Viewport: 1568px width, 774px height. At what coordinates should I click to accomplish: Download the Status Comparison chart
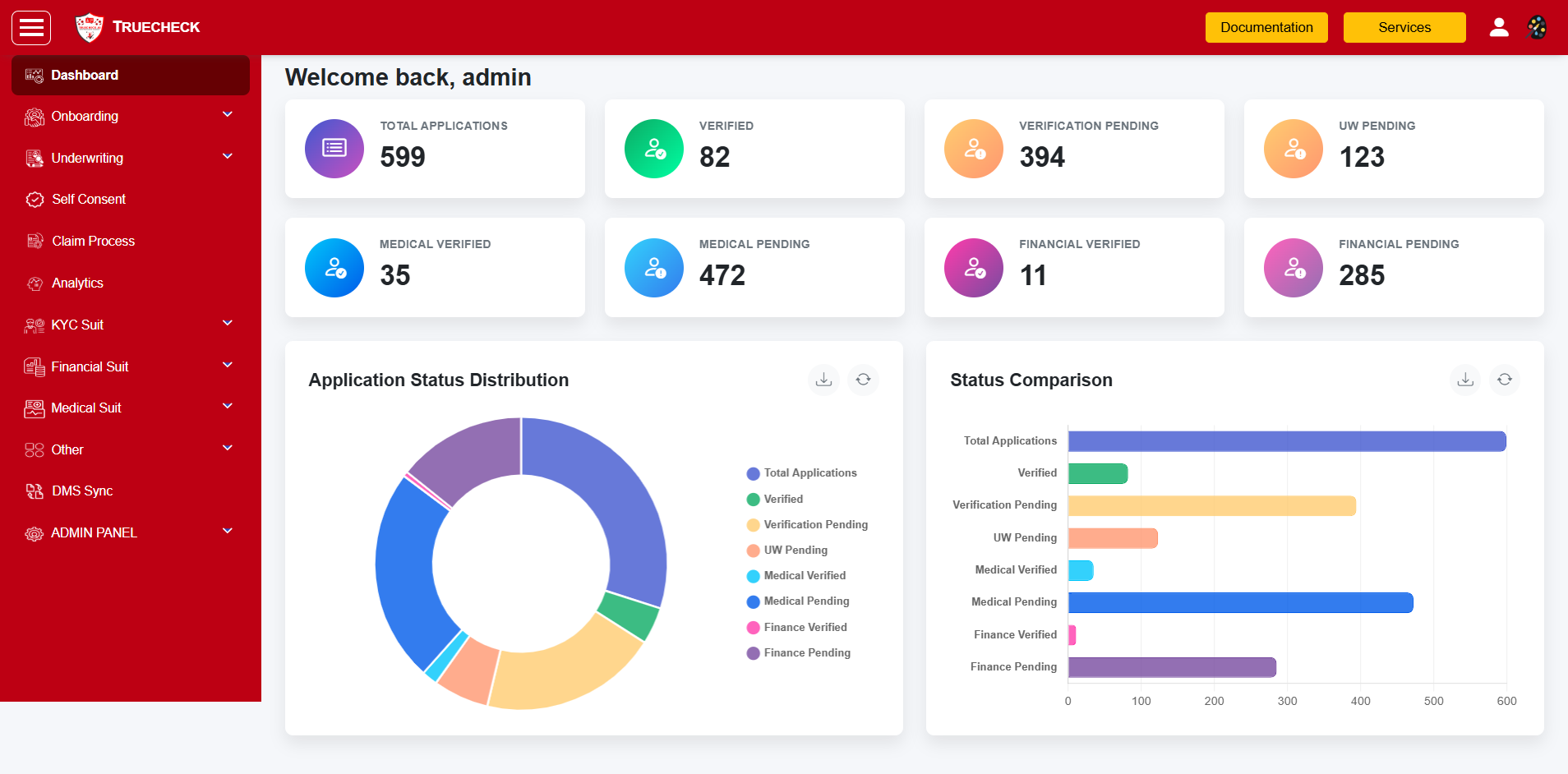[x=1464, y=380]
